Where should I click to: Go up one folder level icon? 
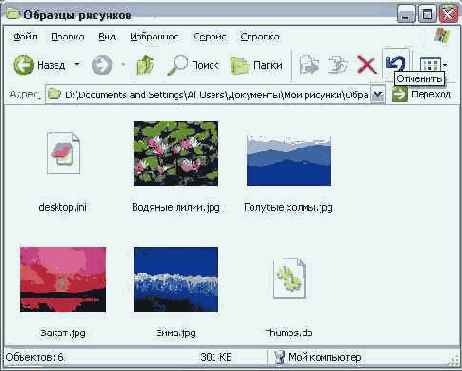pyautogui.click(x=145, y=65)
